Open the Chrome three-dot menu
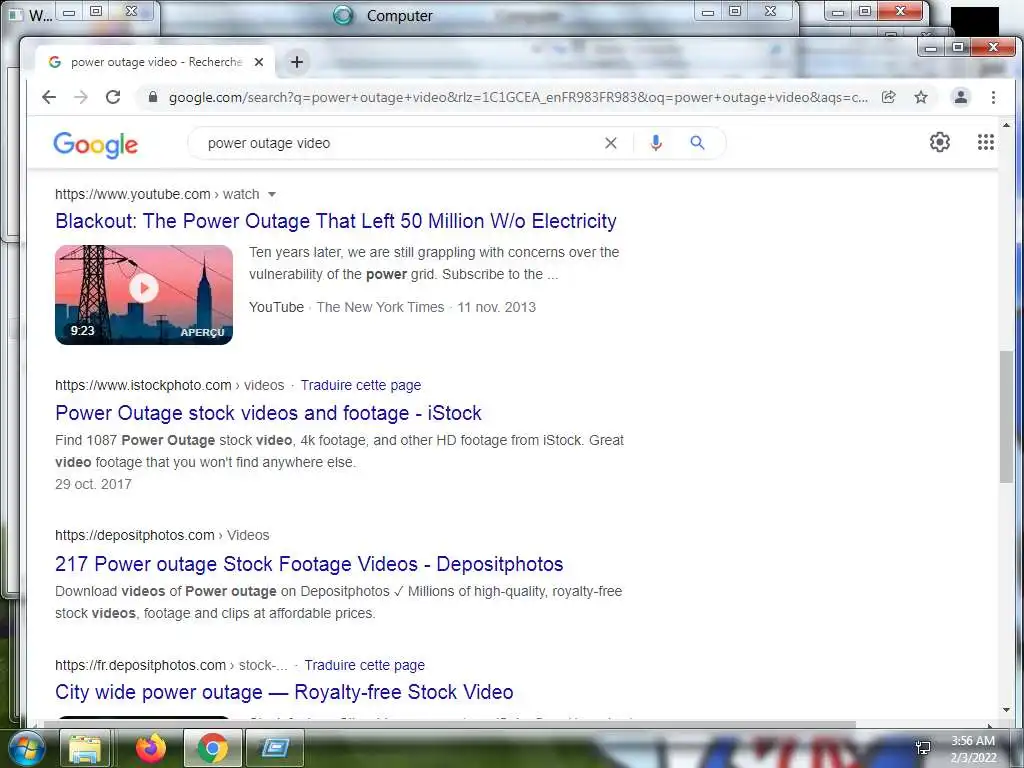1024x768 pixels. (993, 97)
